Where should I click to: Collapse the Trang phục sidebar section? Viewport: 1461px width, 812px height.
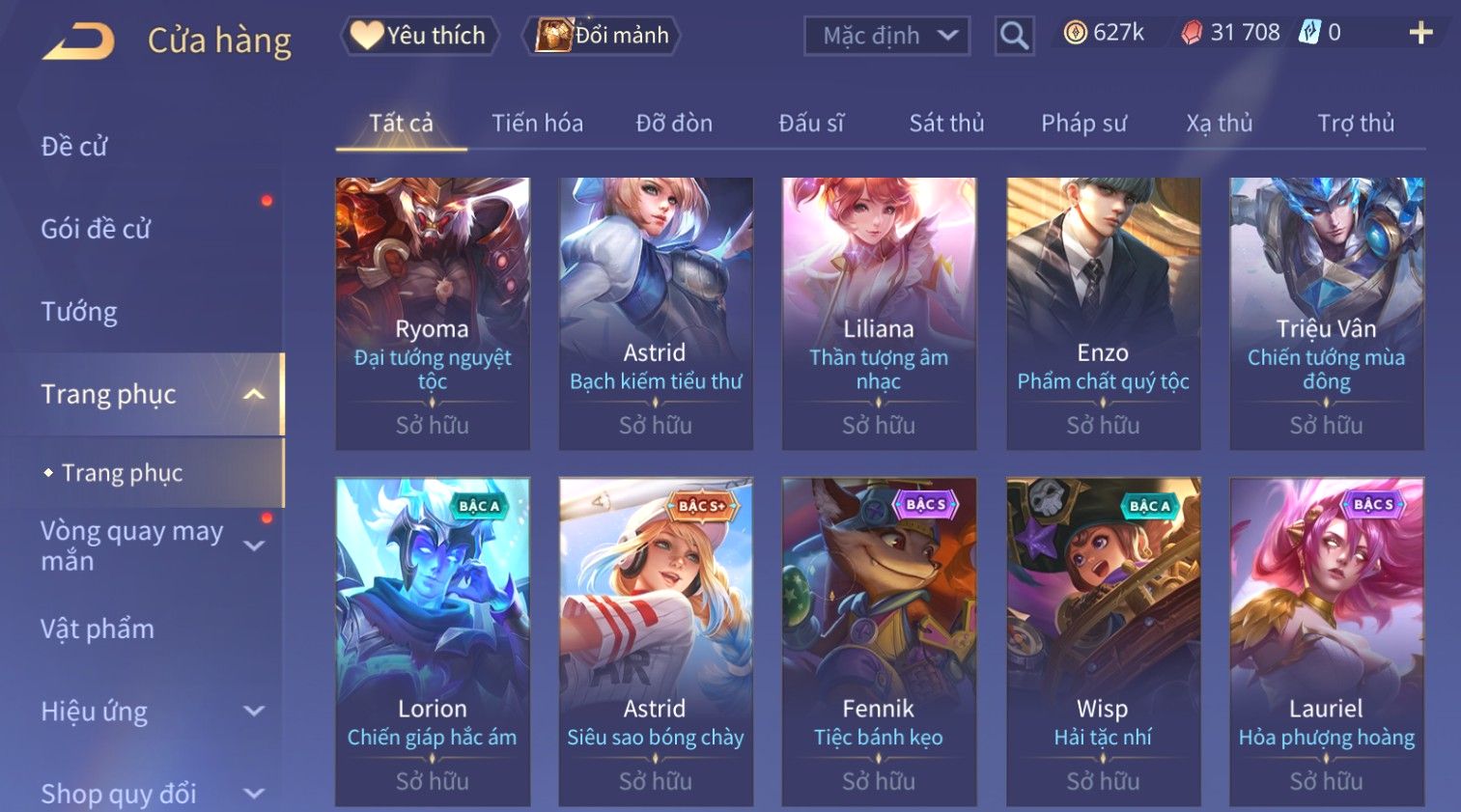(x=254, y=394)
